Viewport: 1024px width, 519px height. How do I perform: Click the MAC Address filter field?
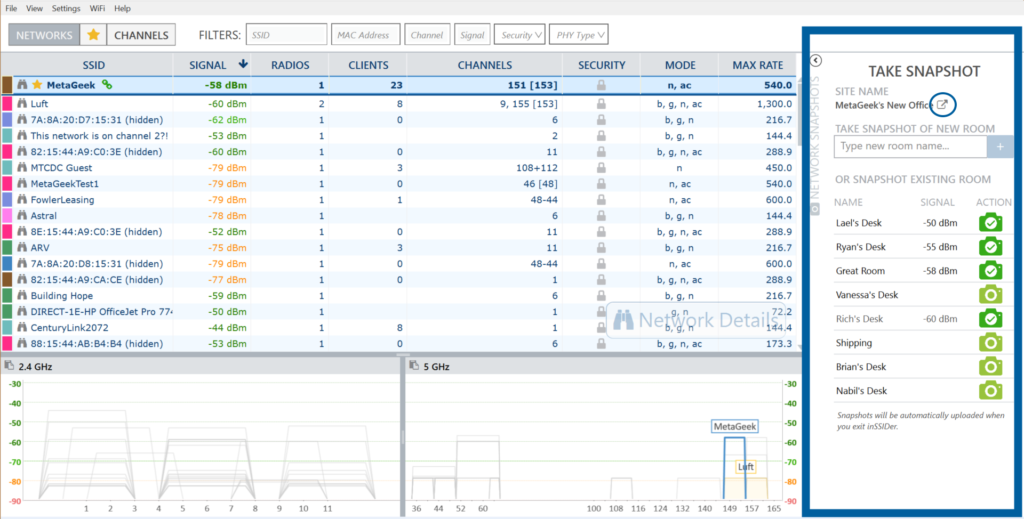click(x=365, y=35)
